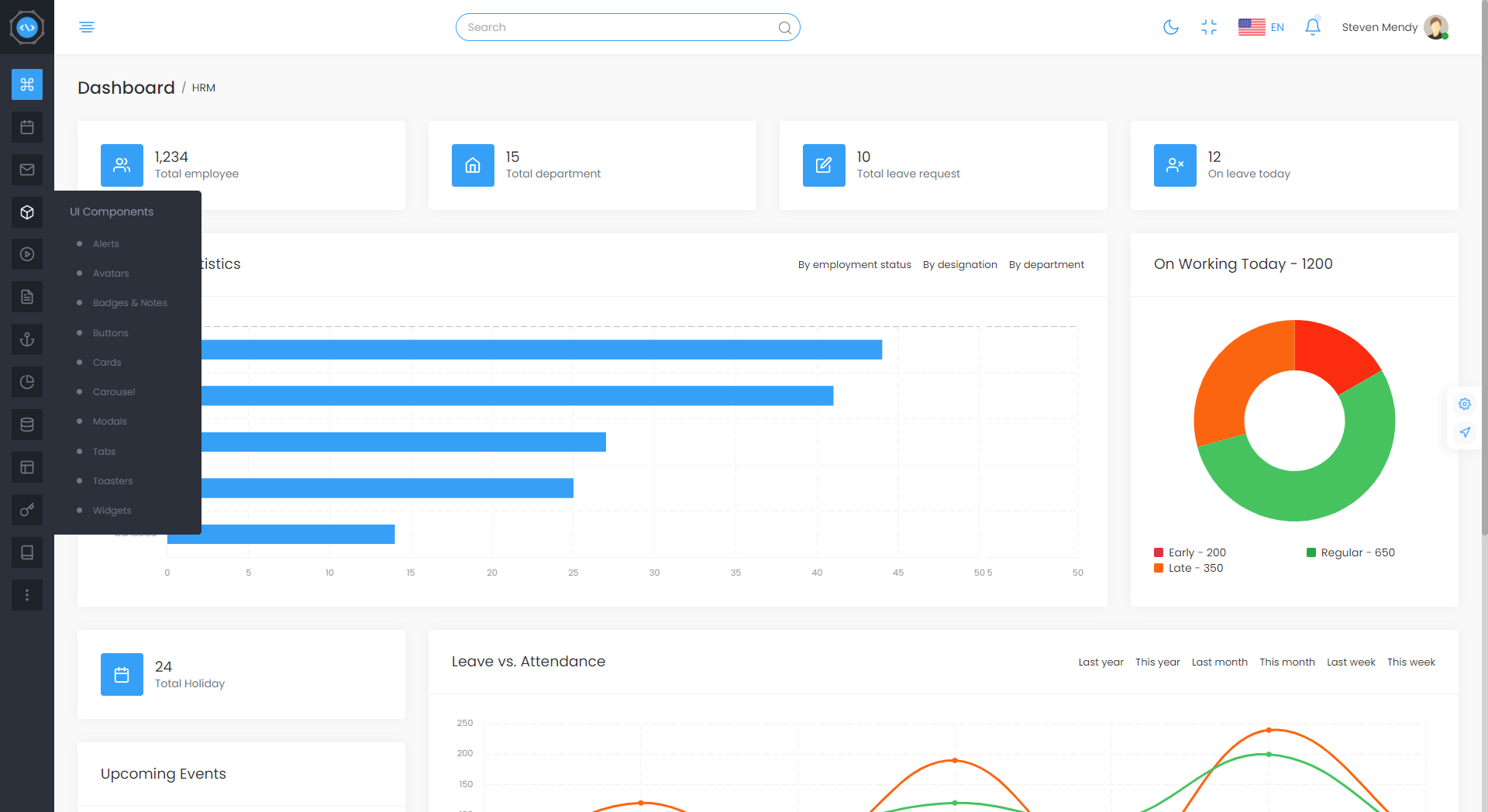
Task: Toggle fullscreen mode icon in header
Action: 1208,27
